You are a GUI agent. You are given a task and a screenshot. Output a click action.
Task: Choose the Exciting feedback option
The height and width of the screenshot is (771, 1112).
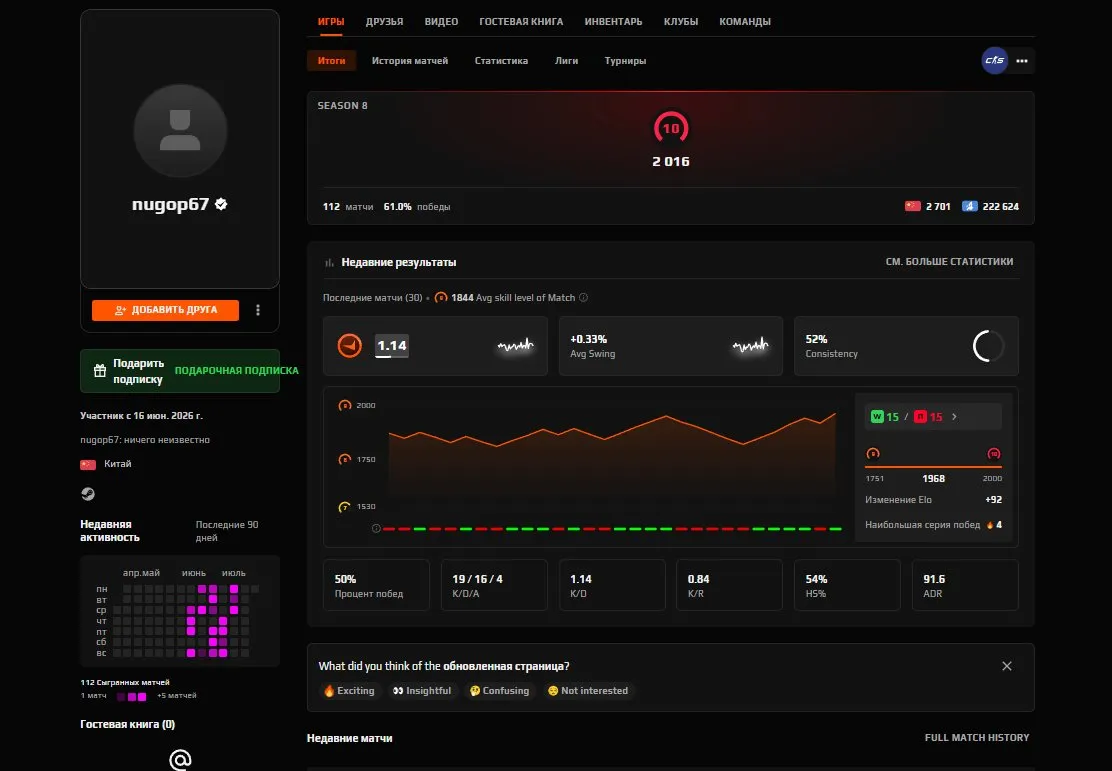(349, 691)
